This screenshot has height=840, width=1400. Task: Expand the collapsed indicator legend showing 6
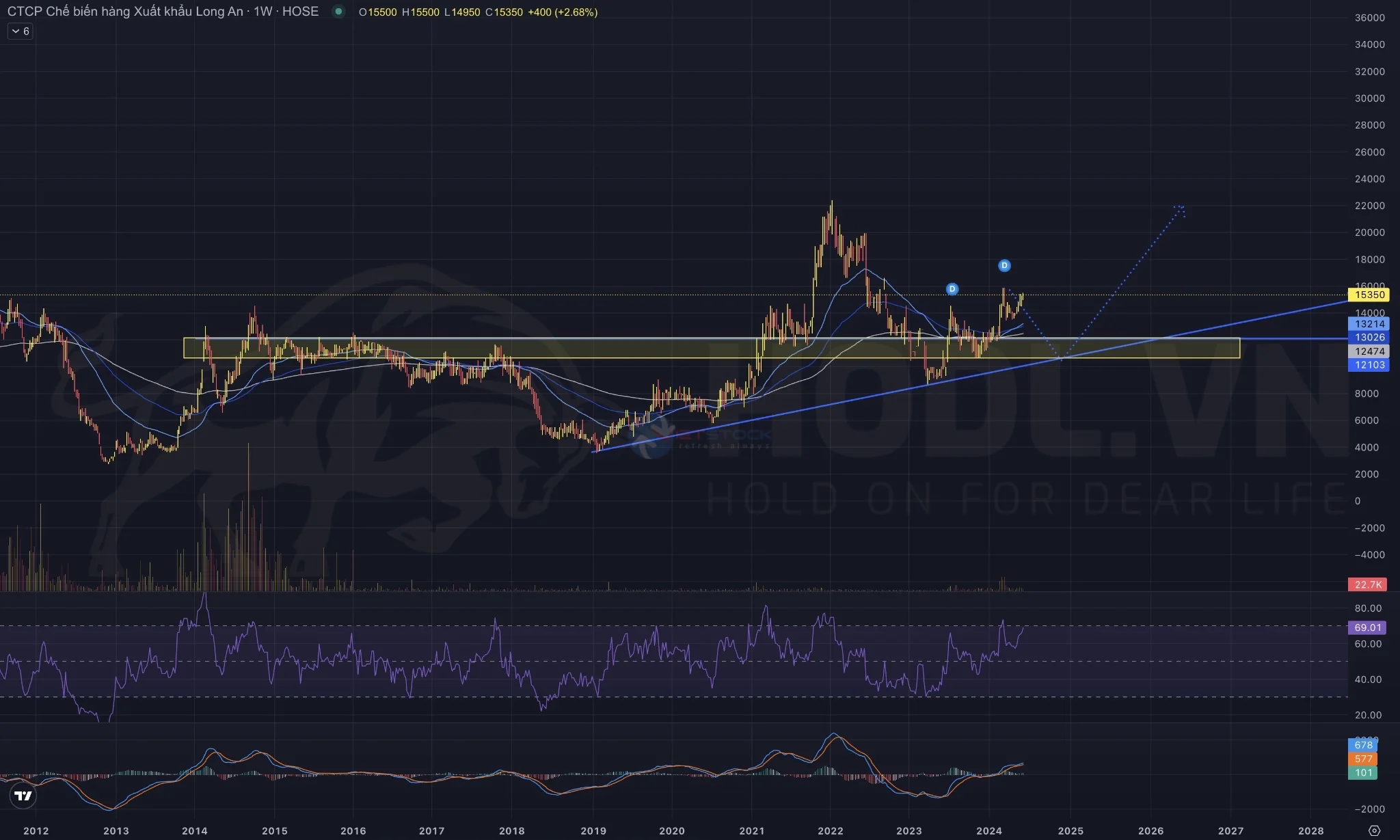[21, 31]
